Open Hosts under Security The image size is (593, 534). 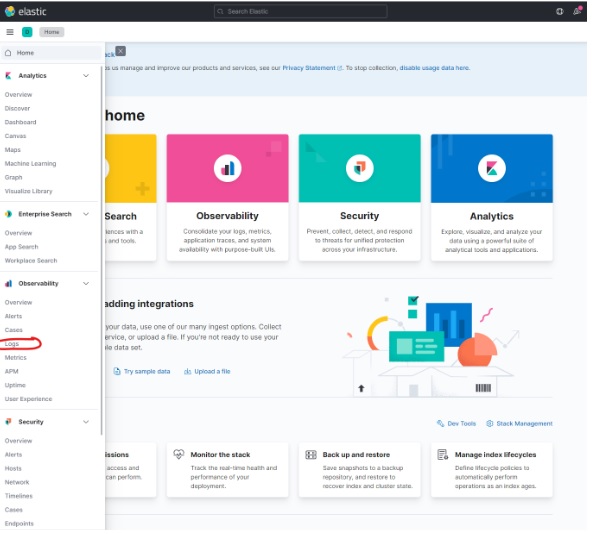click(x=13, y=469)
